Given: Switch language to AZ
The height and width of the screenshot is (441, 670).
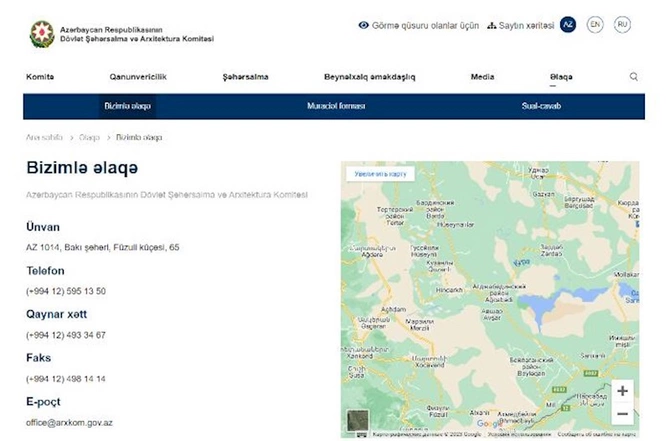Looking at the screenshot, I should pyautogui.click(x=568, y=24).
